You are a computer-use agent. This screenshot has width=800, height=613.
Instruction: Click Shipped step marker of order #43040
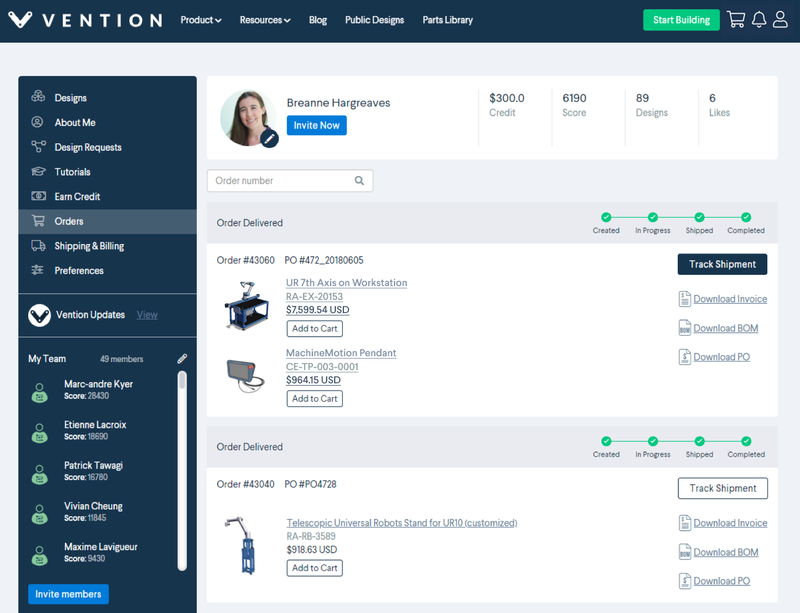coord(699,441)
